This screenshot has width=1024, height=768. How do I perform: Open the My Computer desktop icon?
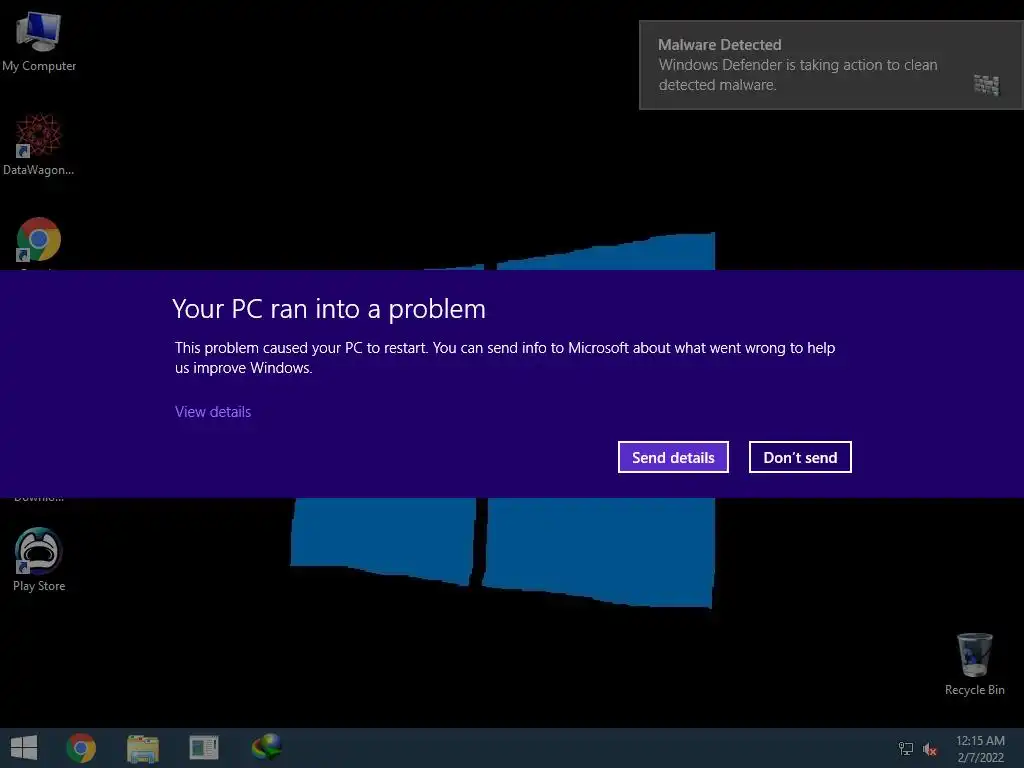click(x=39, y=41)
